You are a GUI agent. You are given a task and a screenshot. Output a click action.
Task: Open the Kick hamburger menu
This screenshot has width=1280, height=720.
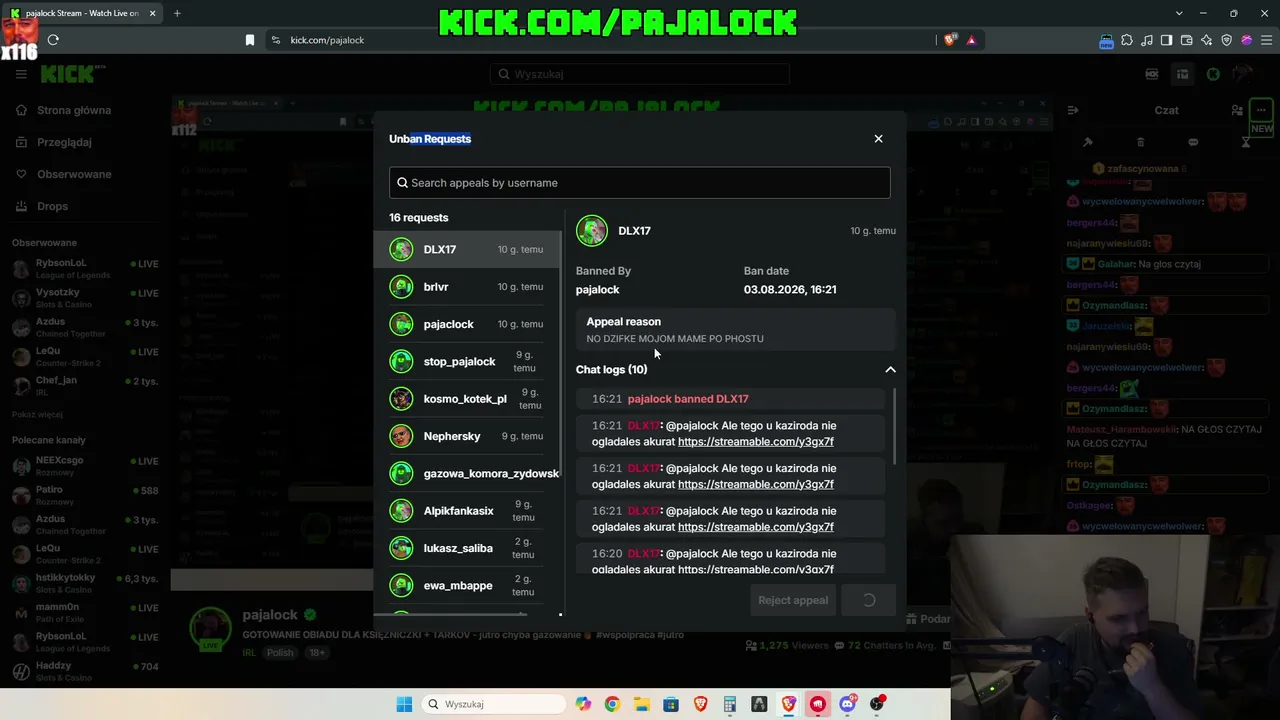click(x=21, y=74)
